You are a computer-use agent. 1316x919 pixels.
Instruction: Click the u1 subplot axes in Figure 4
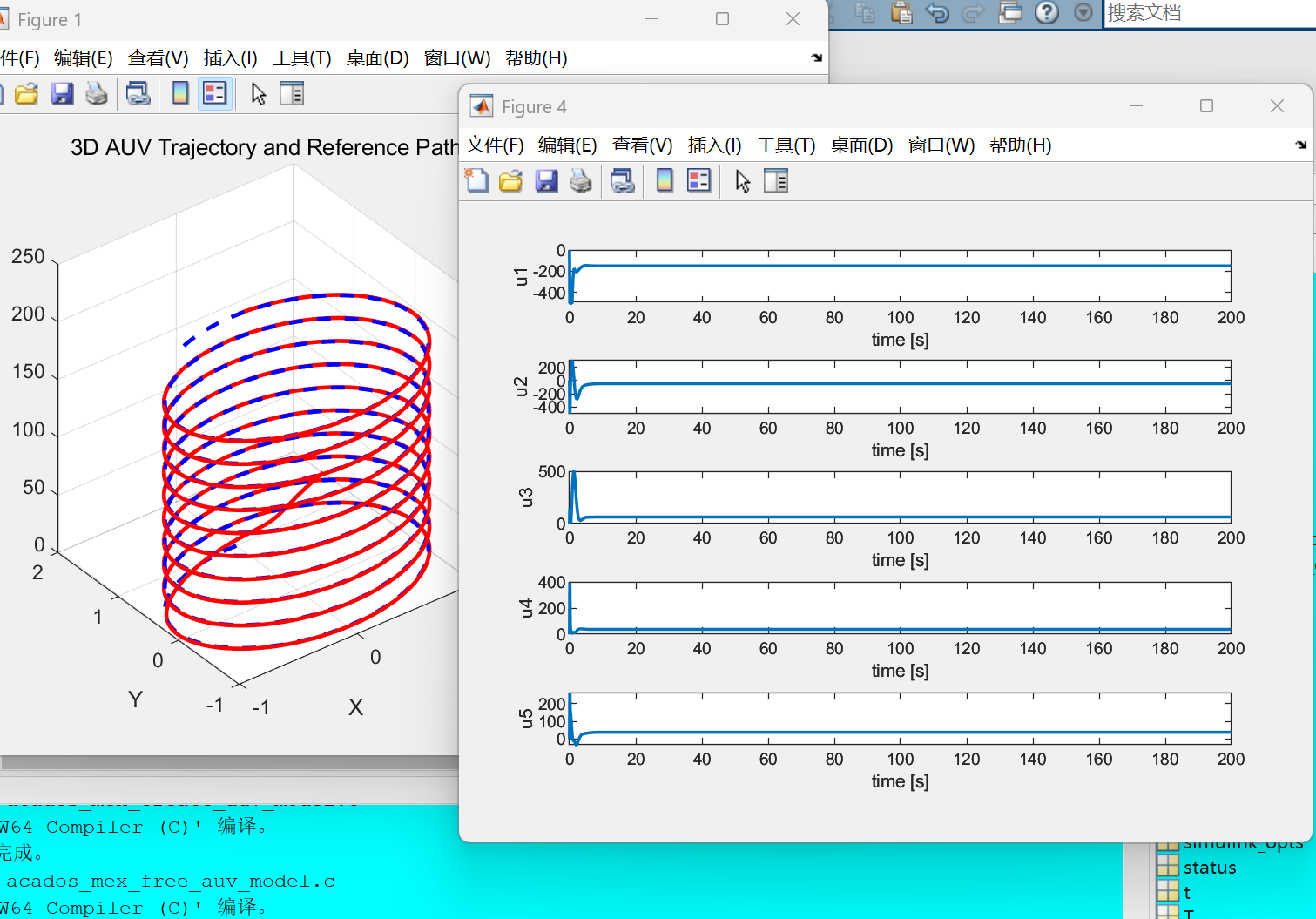[900, 276]
